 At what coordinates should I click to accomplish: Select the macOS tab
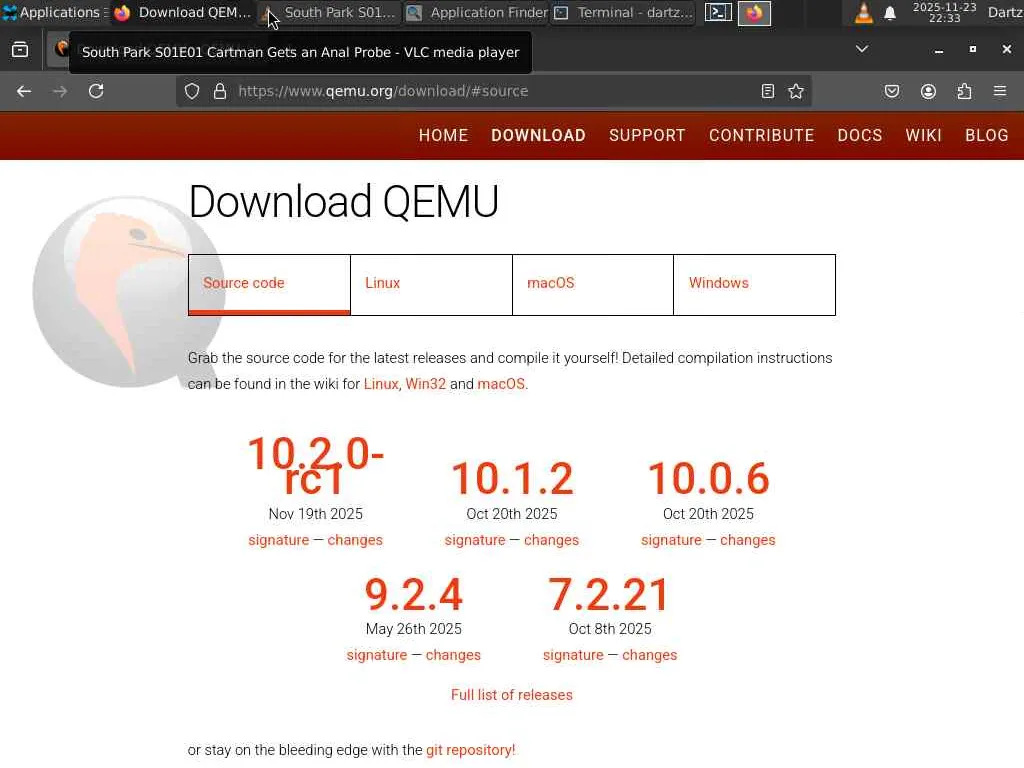pos(593,285)
